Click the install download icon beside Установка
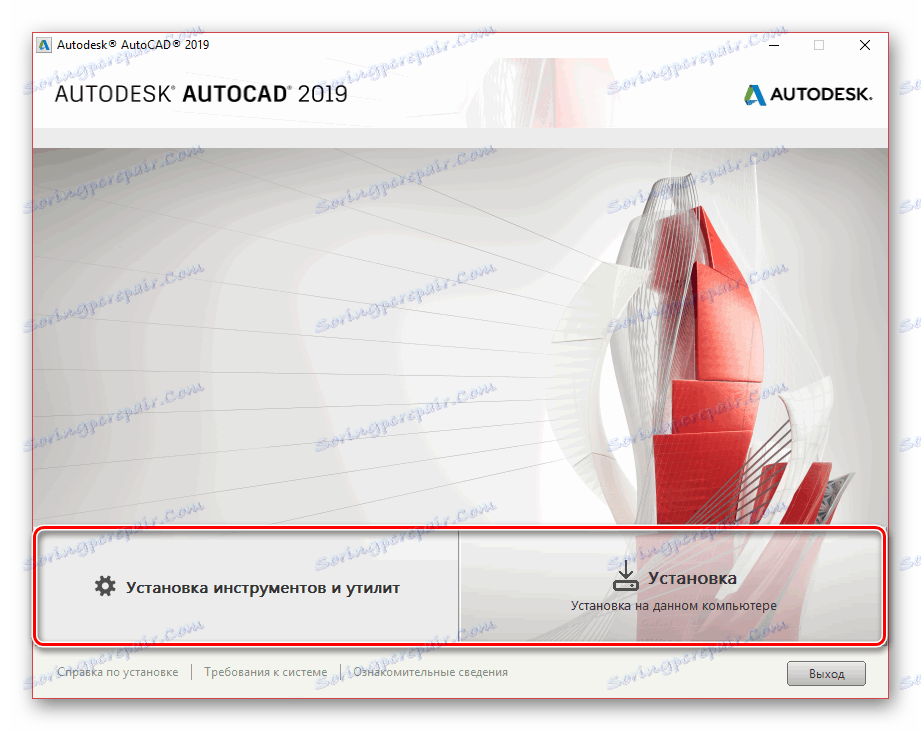The height and width of the screenshot is (731, 921). coord(626,575)
